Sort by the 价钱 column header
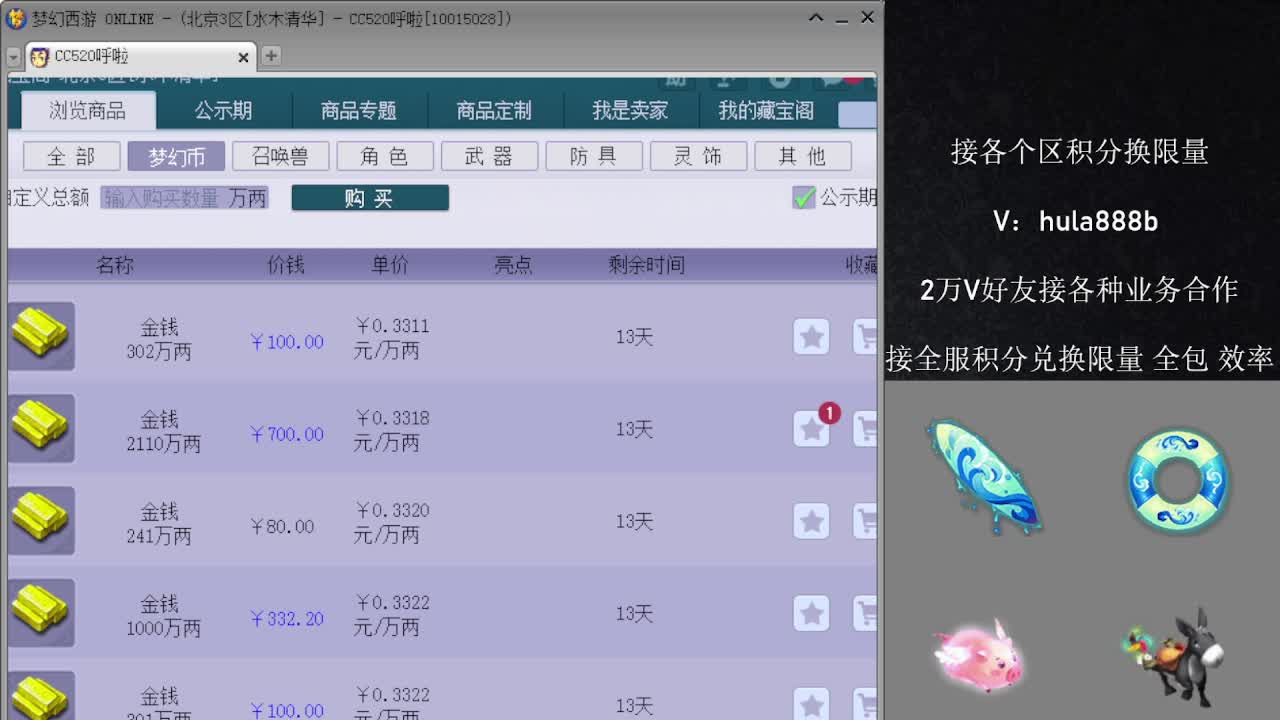Viewport: 1280px width, 720px height. coord(285,265)
